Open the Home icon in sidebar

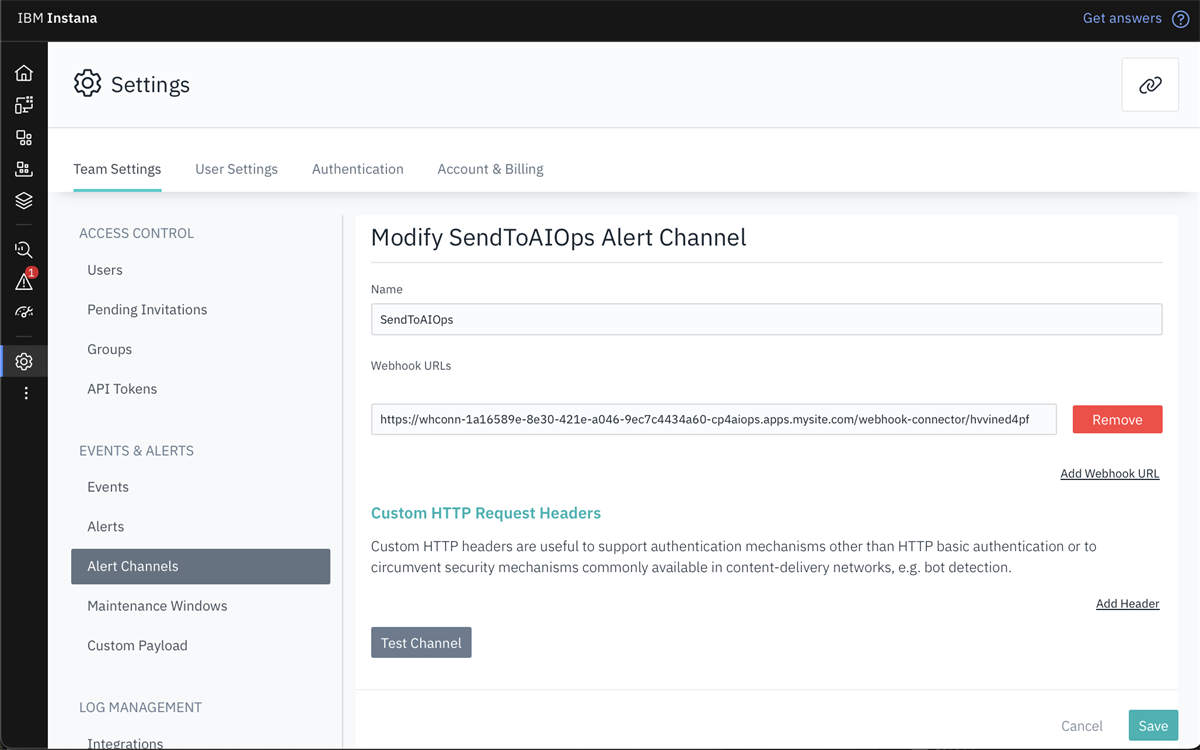pos(24,73)
